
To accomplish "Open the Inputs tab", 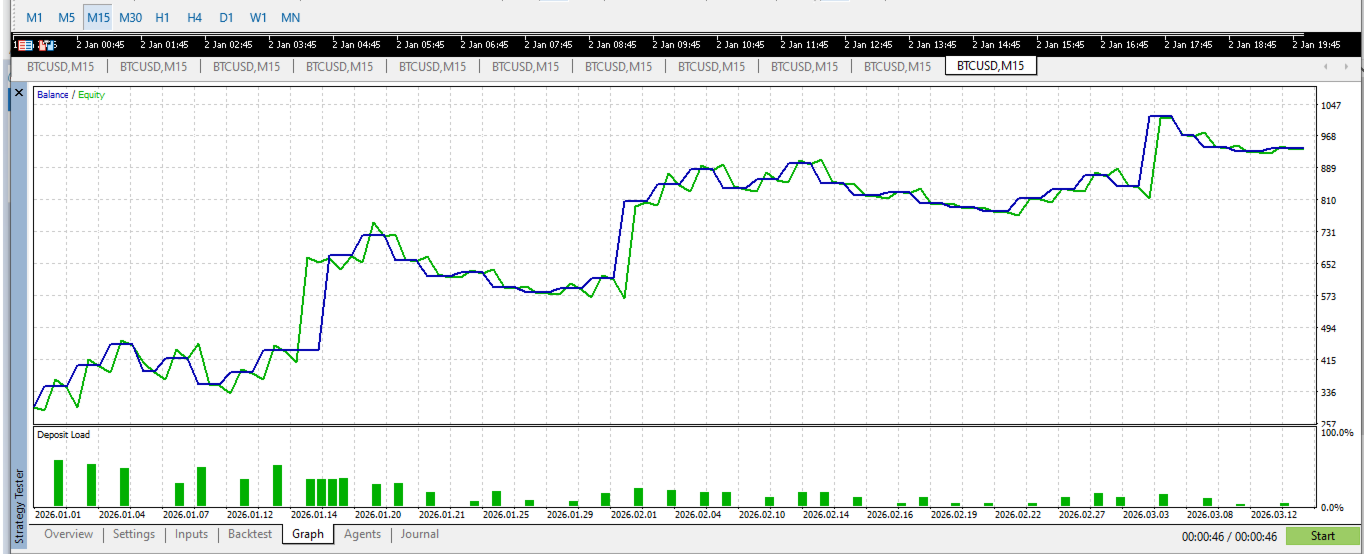I will click(191, 534).
